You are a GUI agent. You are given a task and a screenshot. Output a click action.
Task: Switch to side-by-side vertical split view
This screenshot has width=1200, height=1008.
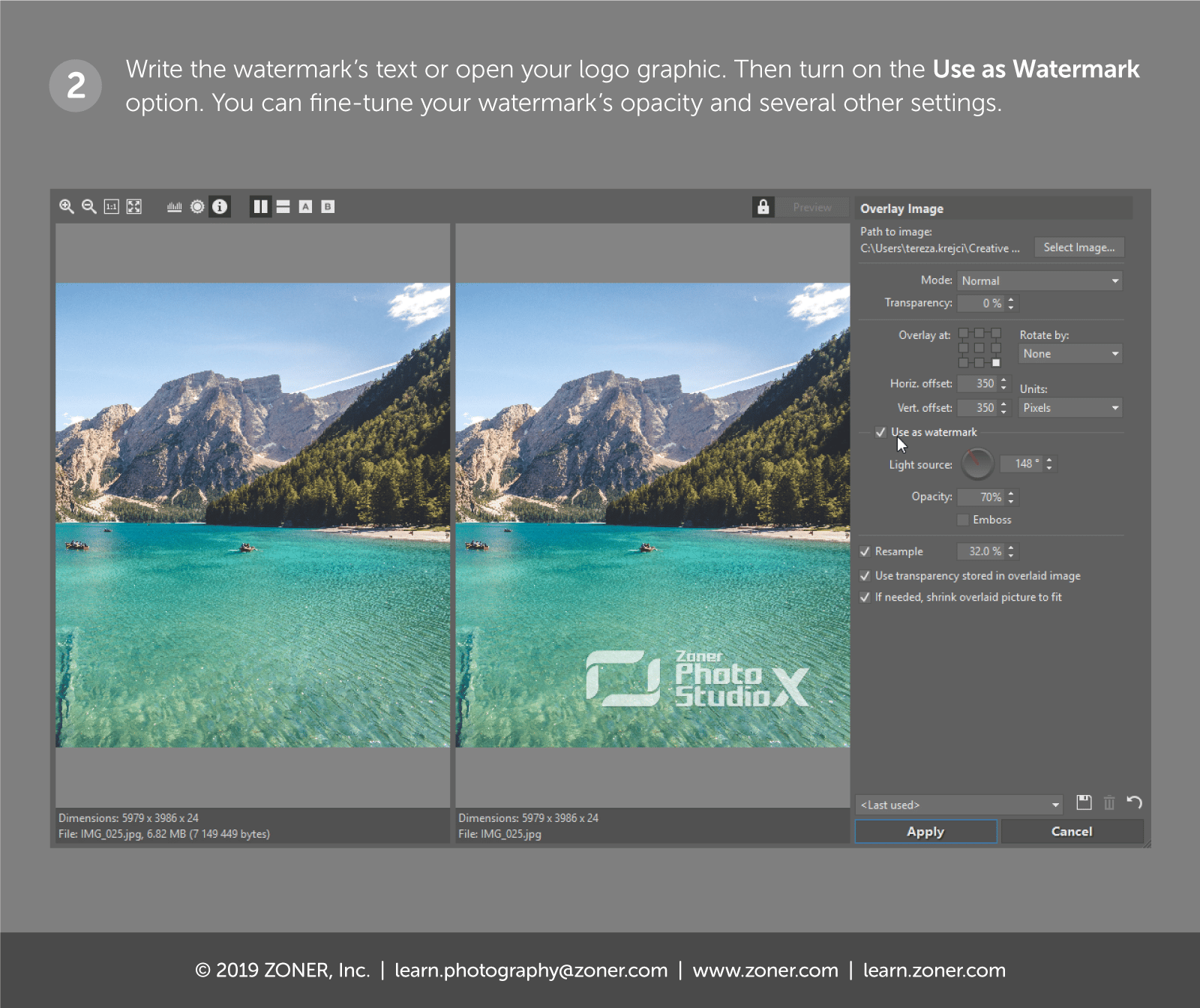pyautogui.click(x=260, y=206)
